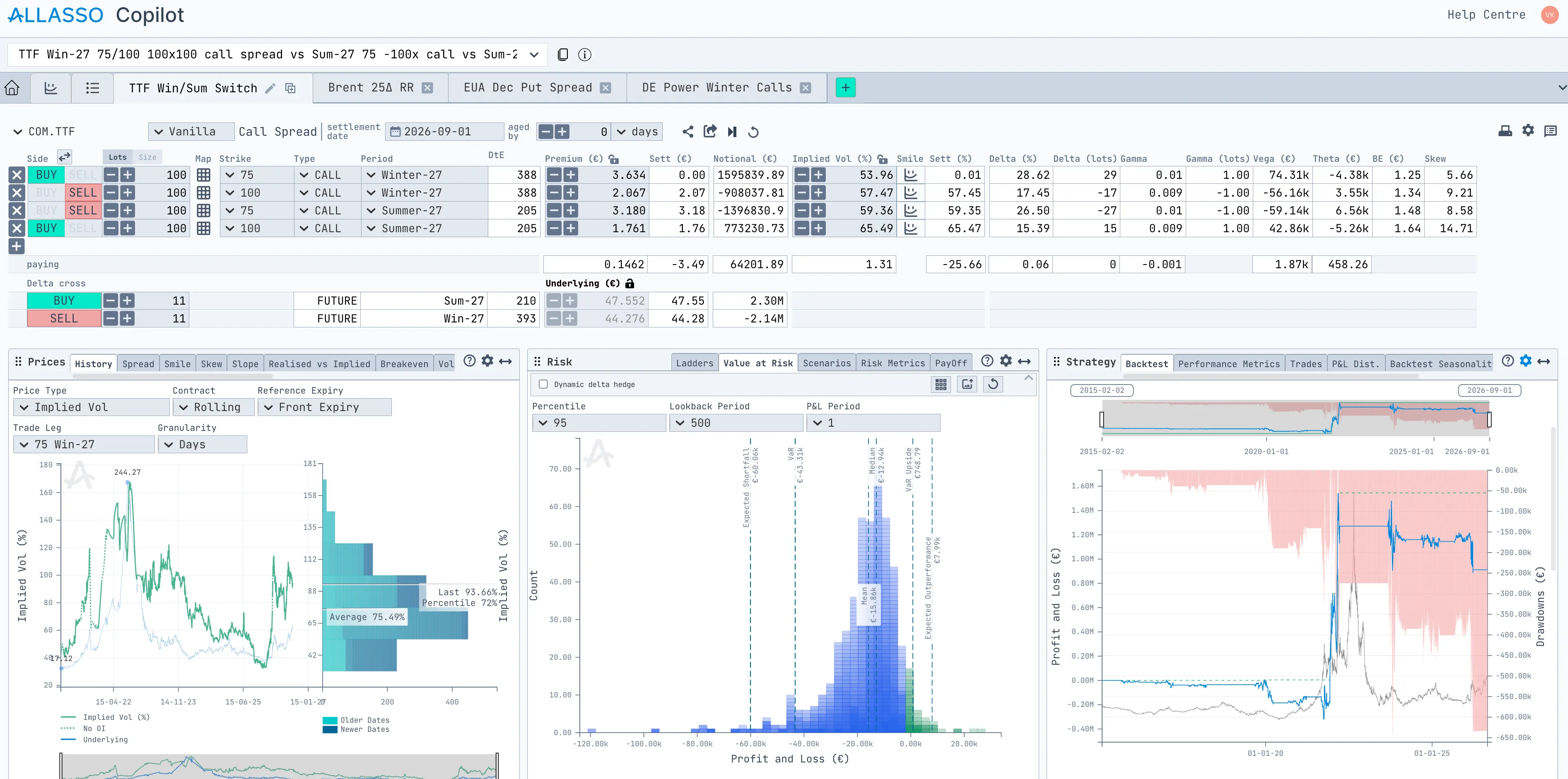The width and height of the screenshot is (1568, 779).
Task: Adjust Prices history range slider left handle
Action: pos(61,766)
